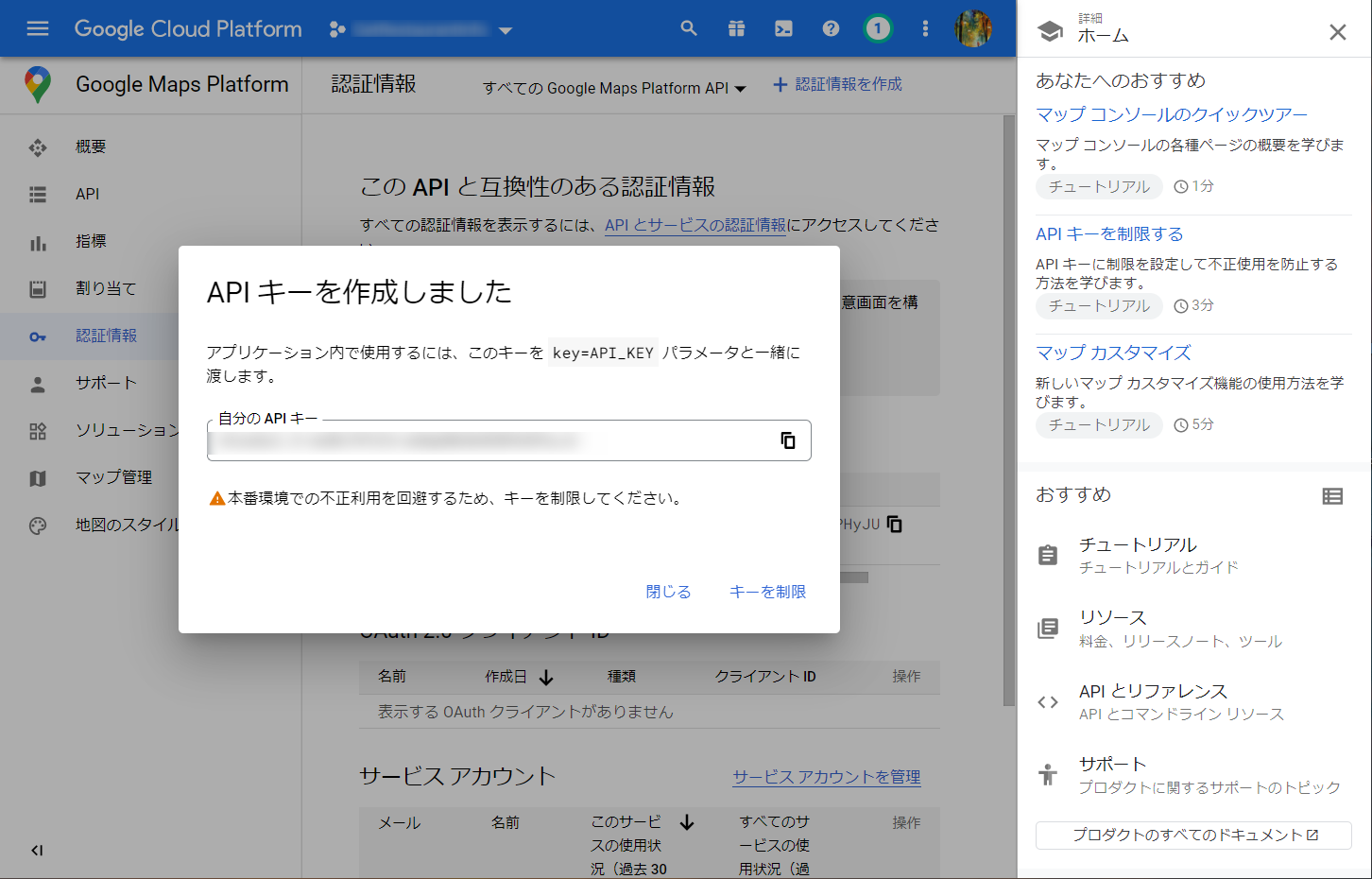Click the Google Maps Platform logo
This screenshot has width=1372, height=879.
38,84
